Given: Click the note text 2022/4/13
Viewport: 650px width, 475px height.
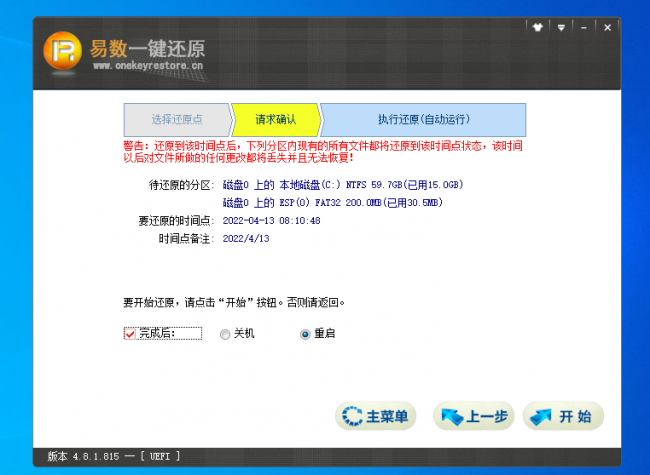Looking at the screenshot, I should pyautogui.click(x=246, y=239).
